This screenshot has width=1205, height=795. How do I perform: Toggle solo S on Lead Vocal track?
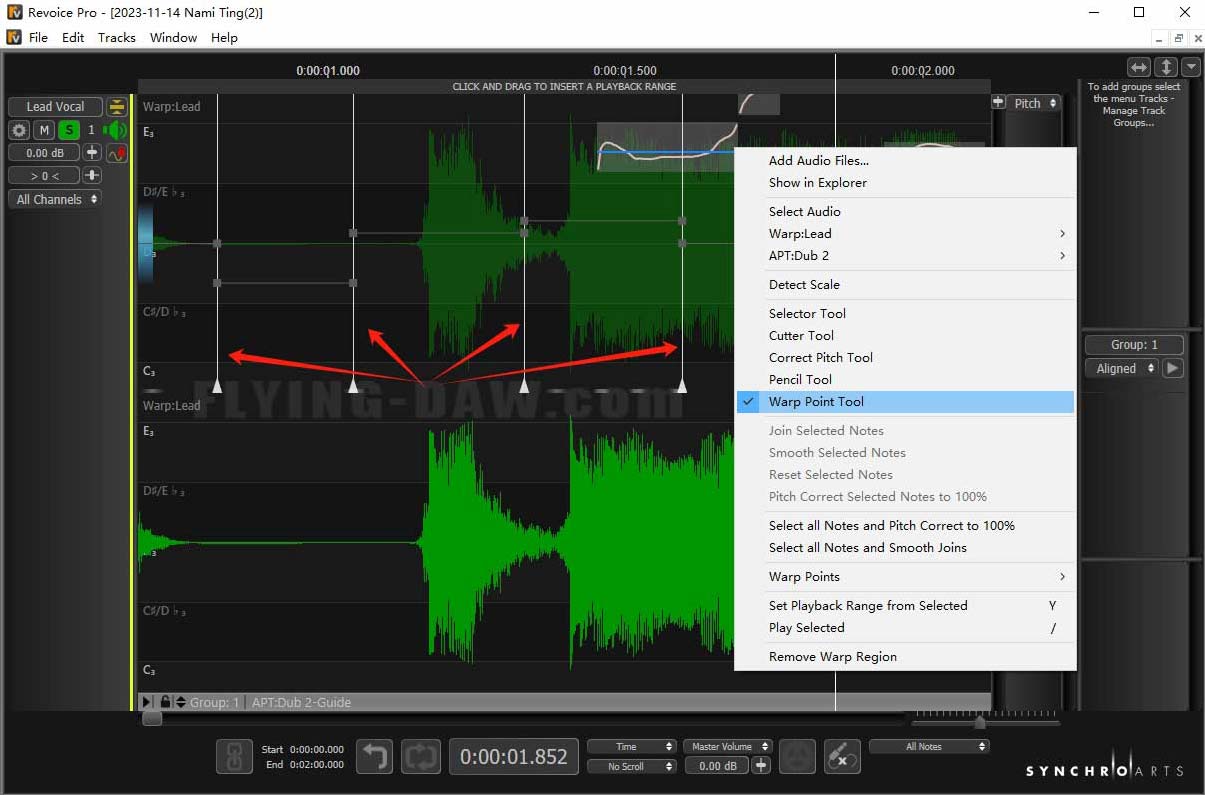click(x=68, y=130)
